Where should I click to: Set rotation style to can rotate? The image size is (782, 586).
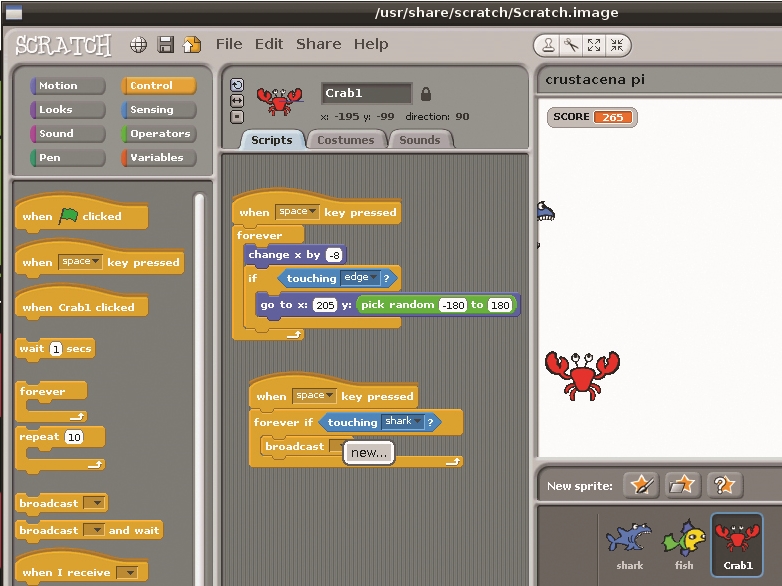click(x=237, y=85)
